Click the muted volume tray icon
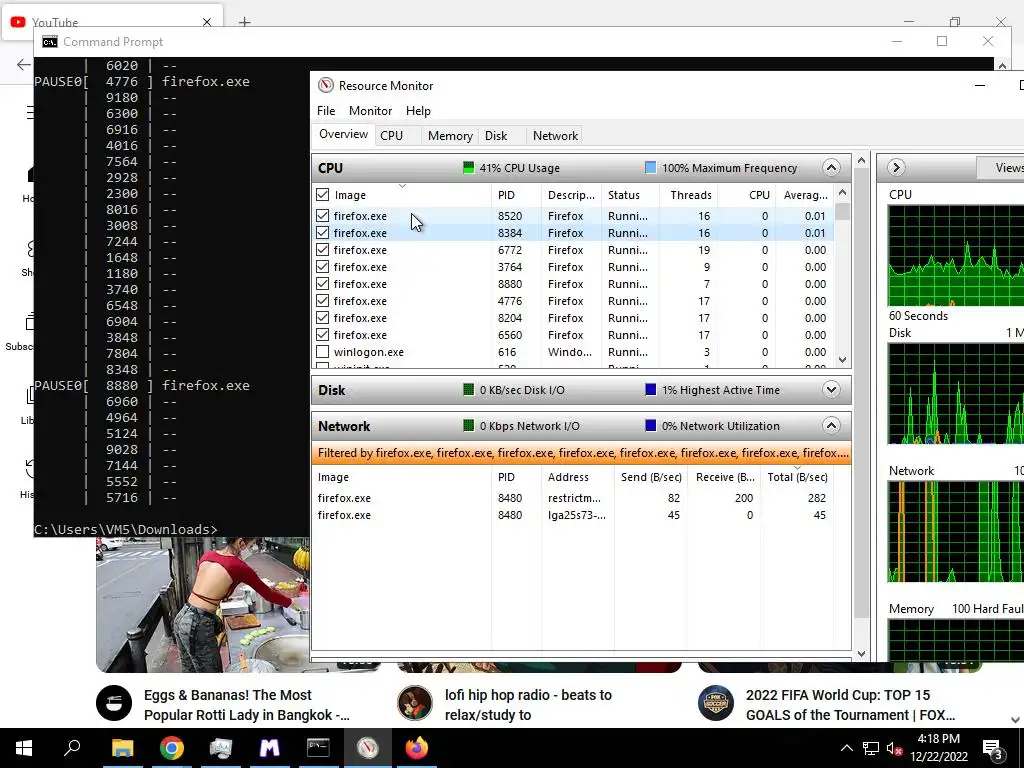 (895, 748)
